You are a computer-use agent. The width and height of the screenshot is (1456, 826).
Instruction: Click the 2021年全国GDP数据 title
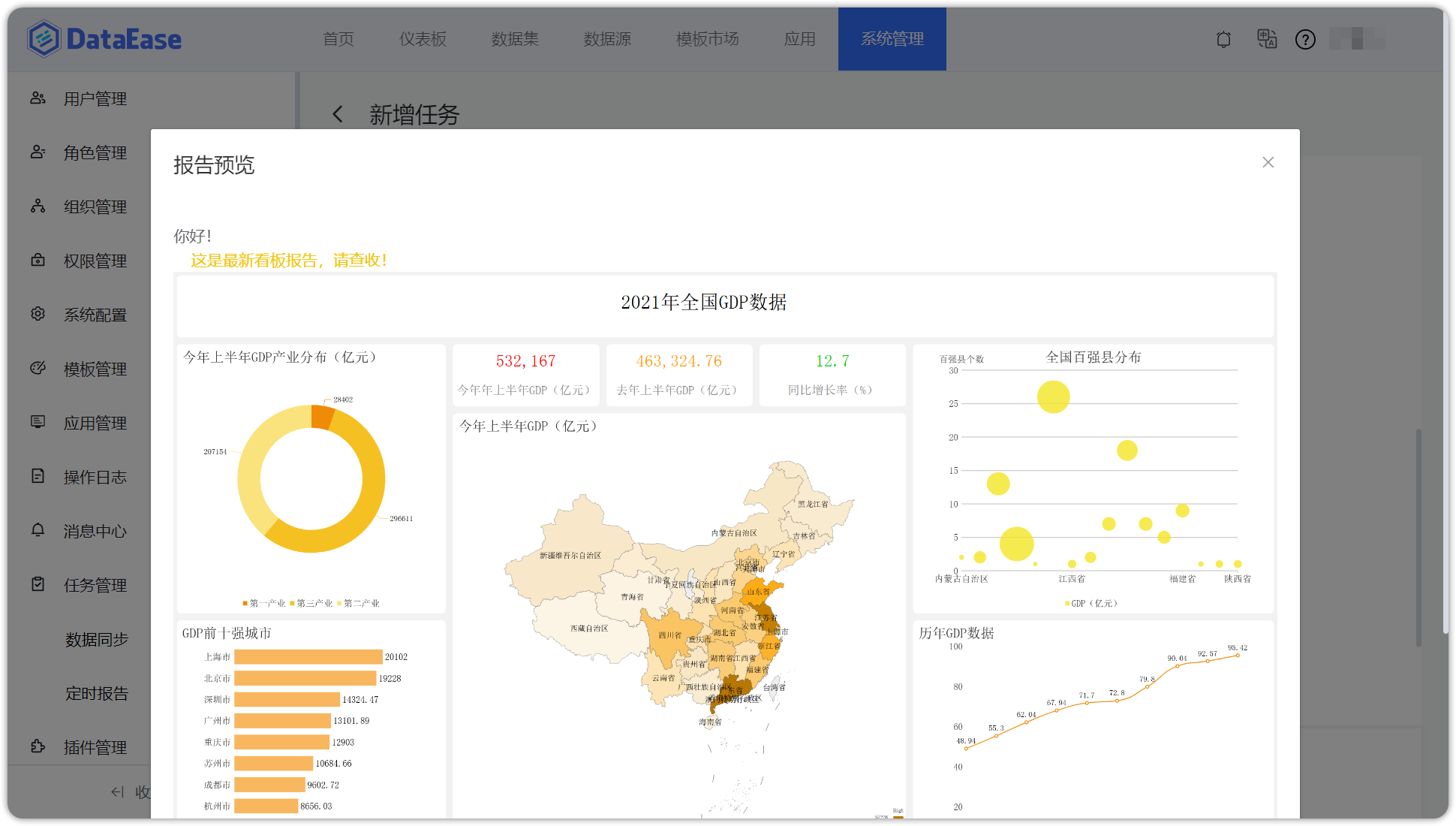[703, 303]
